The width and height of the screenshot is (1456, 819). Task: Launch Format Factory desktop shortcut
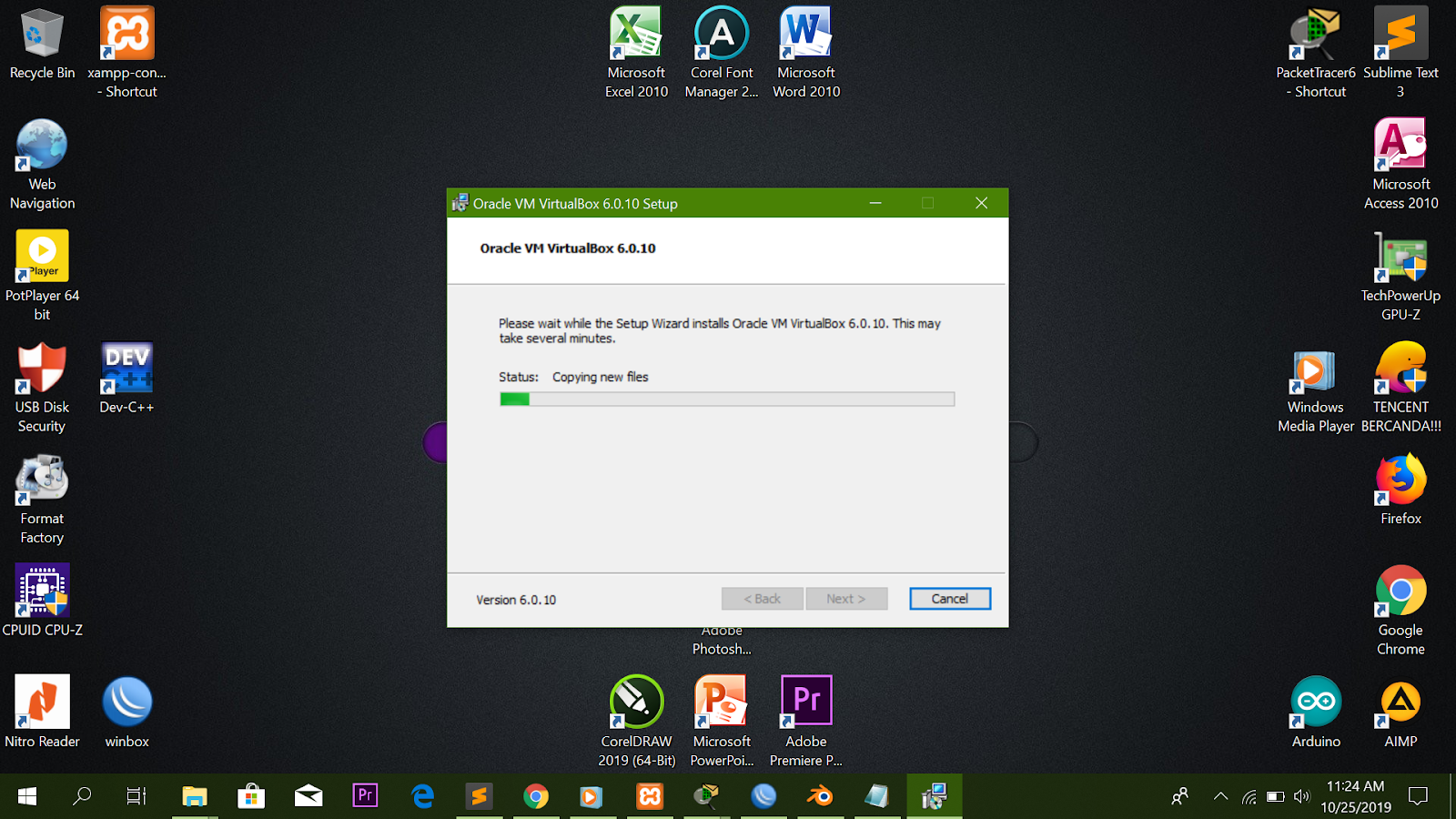coord(42,499)
